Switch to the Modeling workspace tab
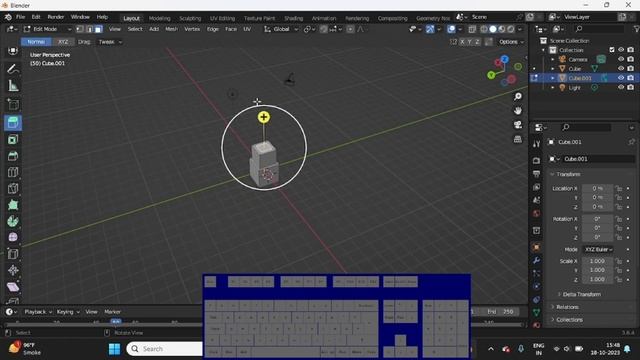Viewport: 640px width, 360px height. coord(159,18)
